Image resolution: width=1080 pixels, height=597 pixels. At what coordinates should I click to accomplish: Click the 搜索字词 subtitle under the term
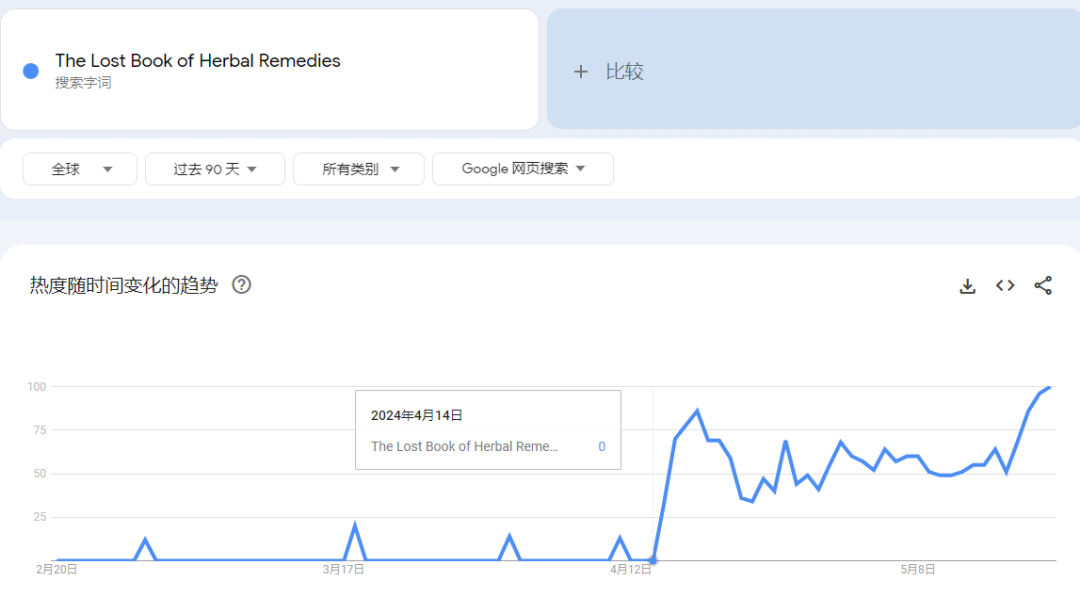83,83
